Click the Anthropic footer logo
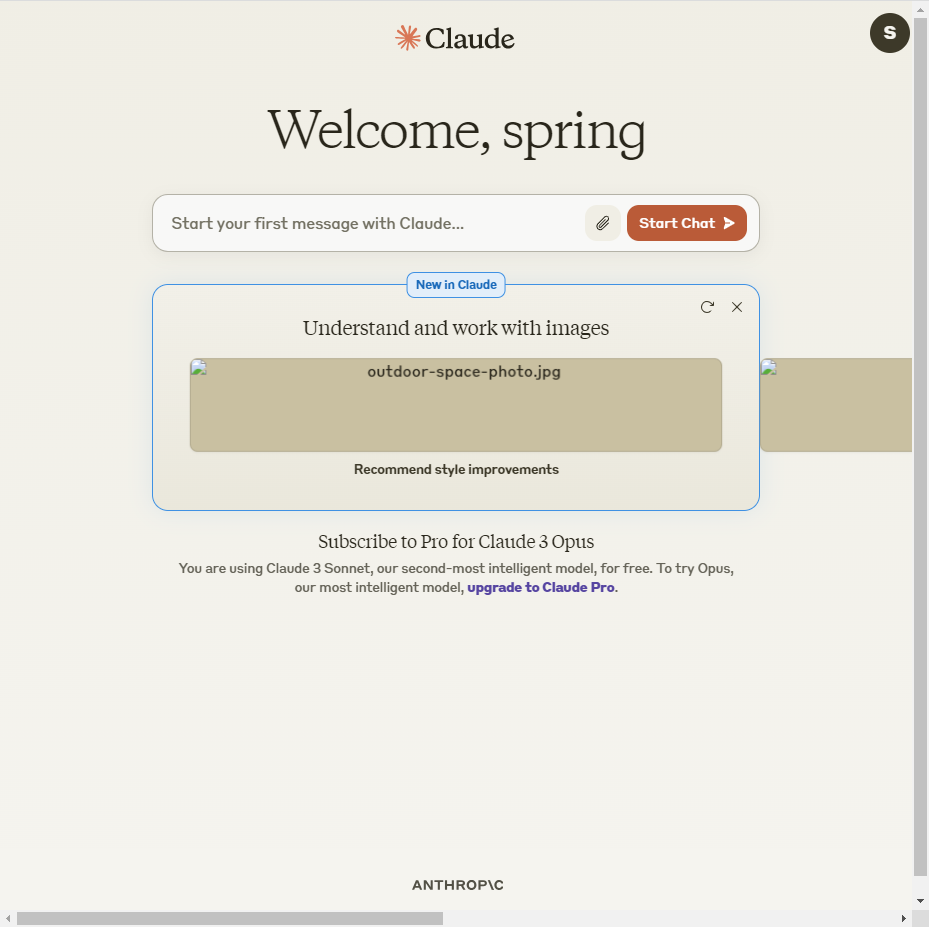This screenshot has width=929, height=927. point(457,885)
